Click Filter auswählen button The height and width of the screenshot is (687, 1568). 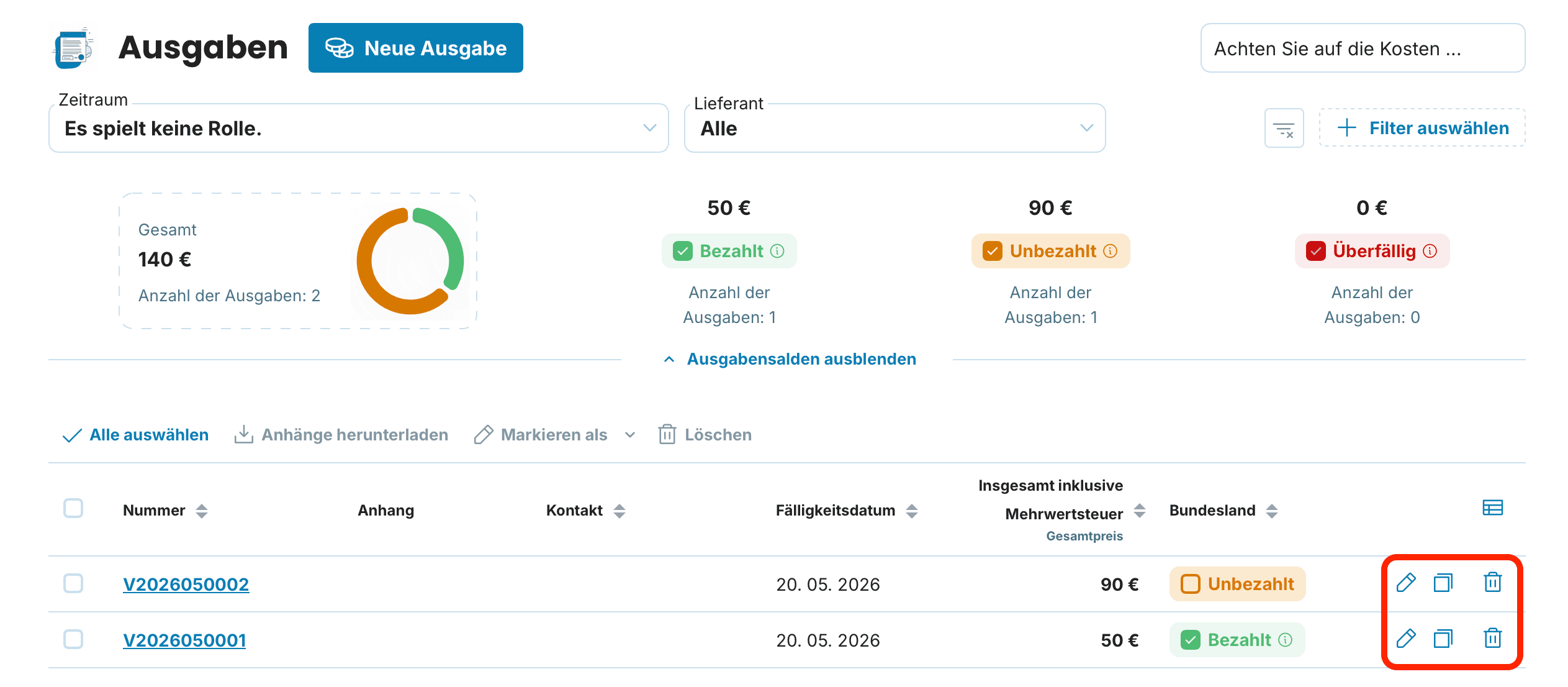click(x=1422, y=128)
